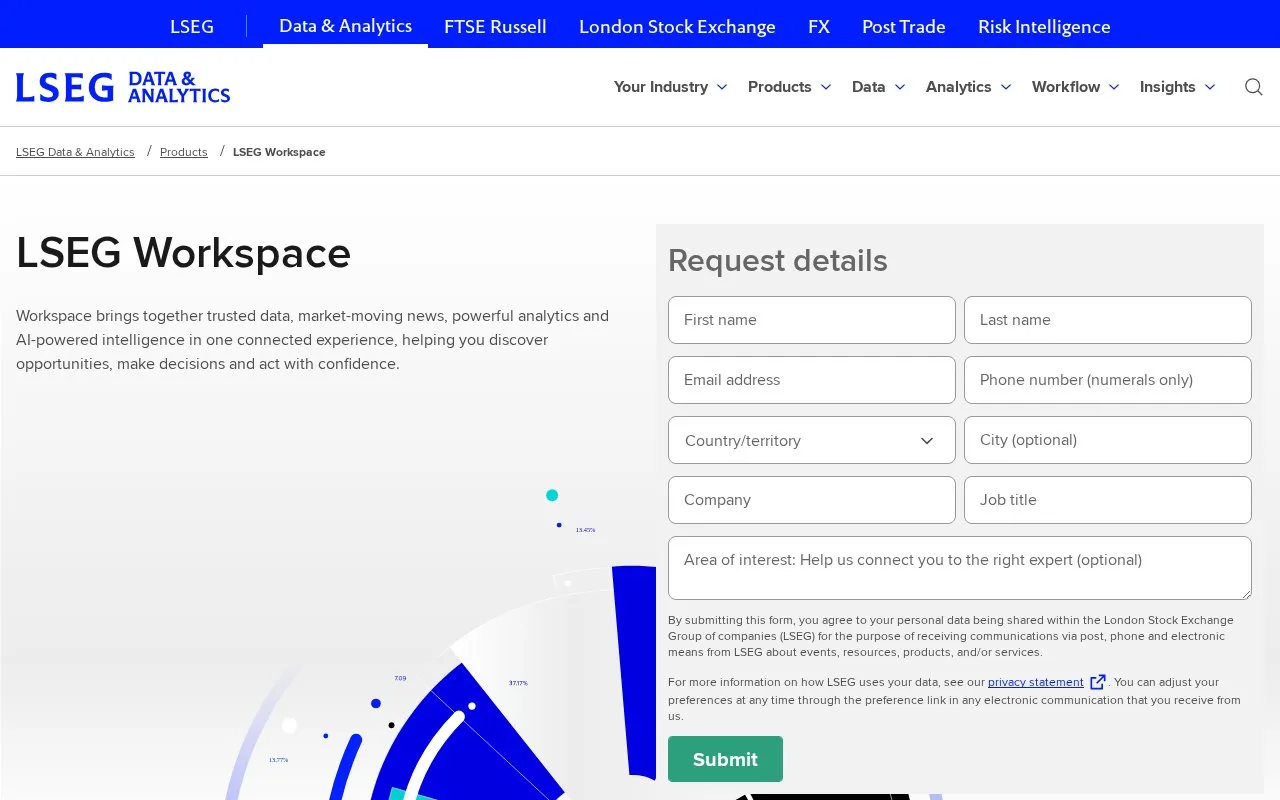Submit the request details form
This screenshot has height=800, width=1280.
[725, 759]
